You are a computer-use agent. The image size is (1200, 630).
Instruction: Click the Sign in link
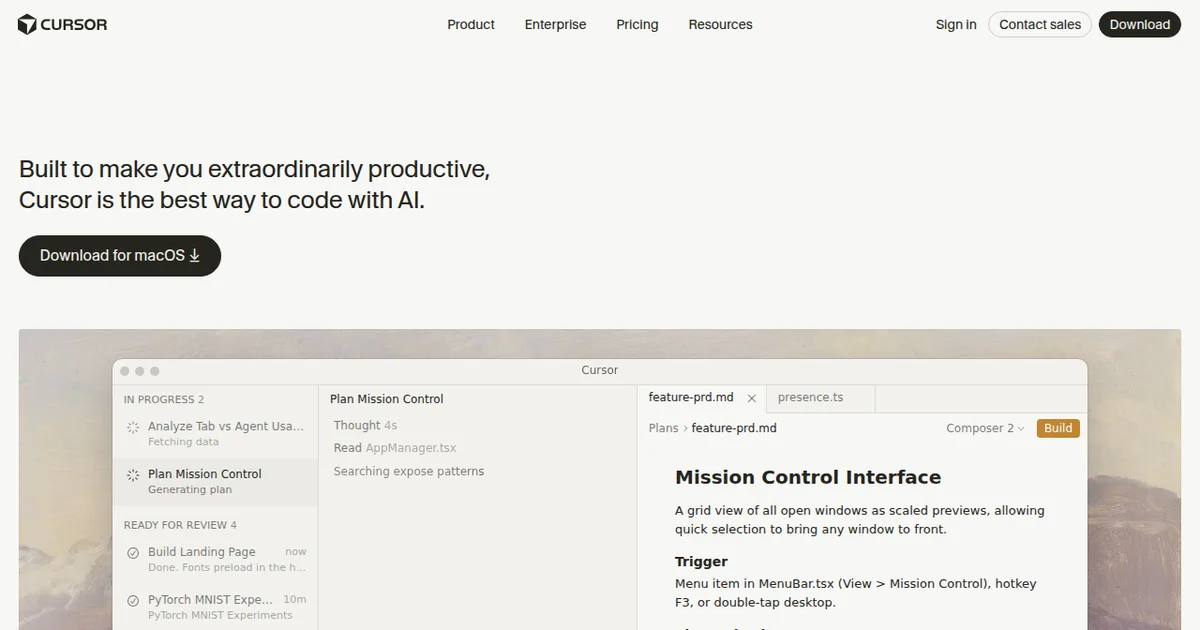coord(956,25)
